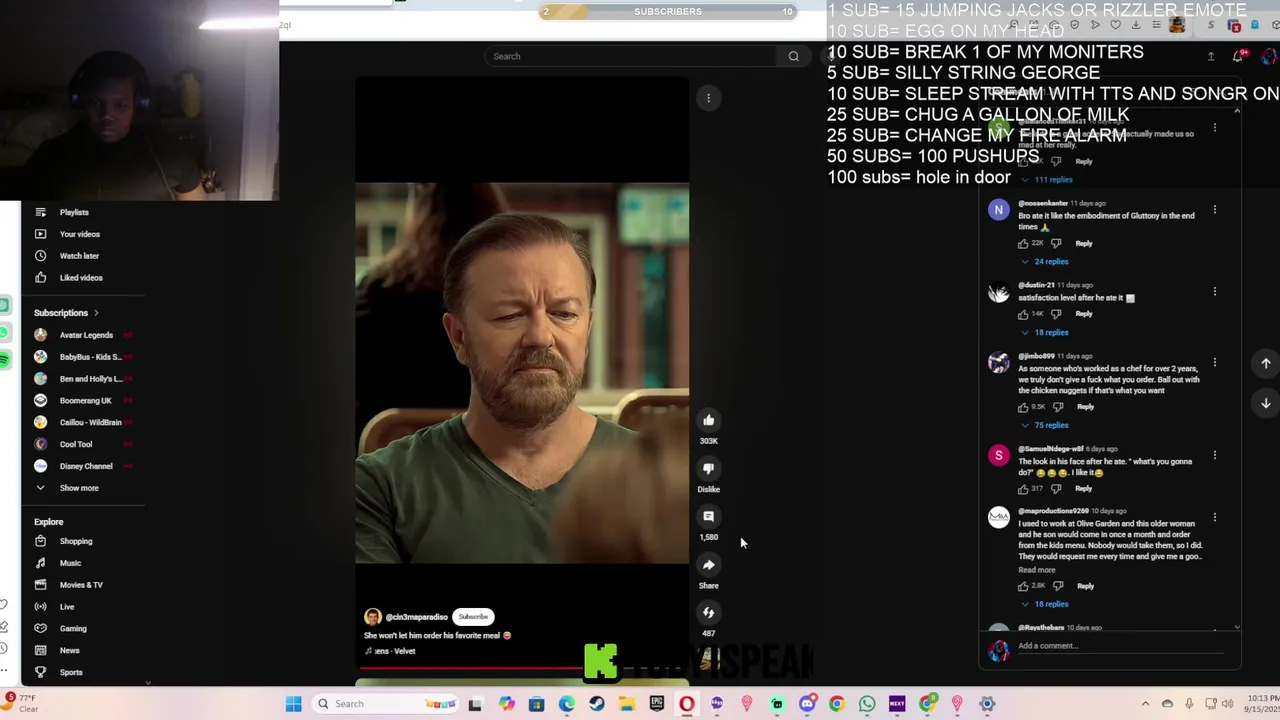Reply to @SamuelNdege-w8f comment

click(x=1084, y=489)
